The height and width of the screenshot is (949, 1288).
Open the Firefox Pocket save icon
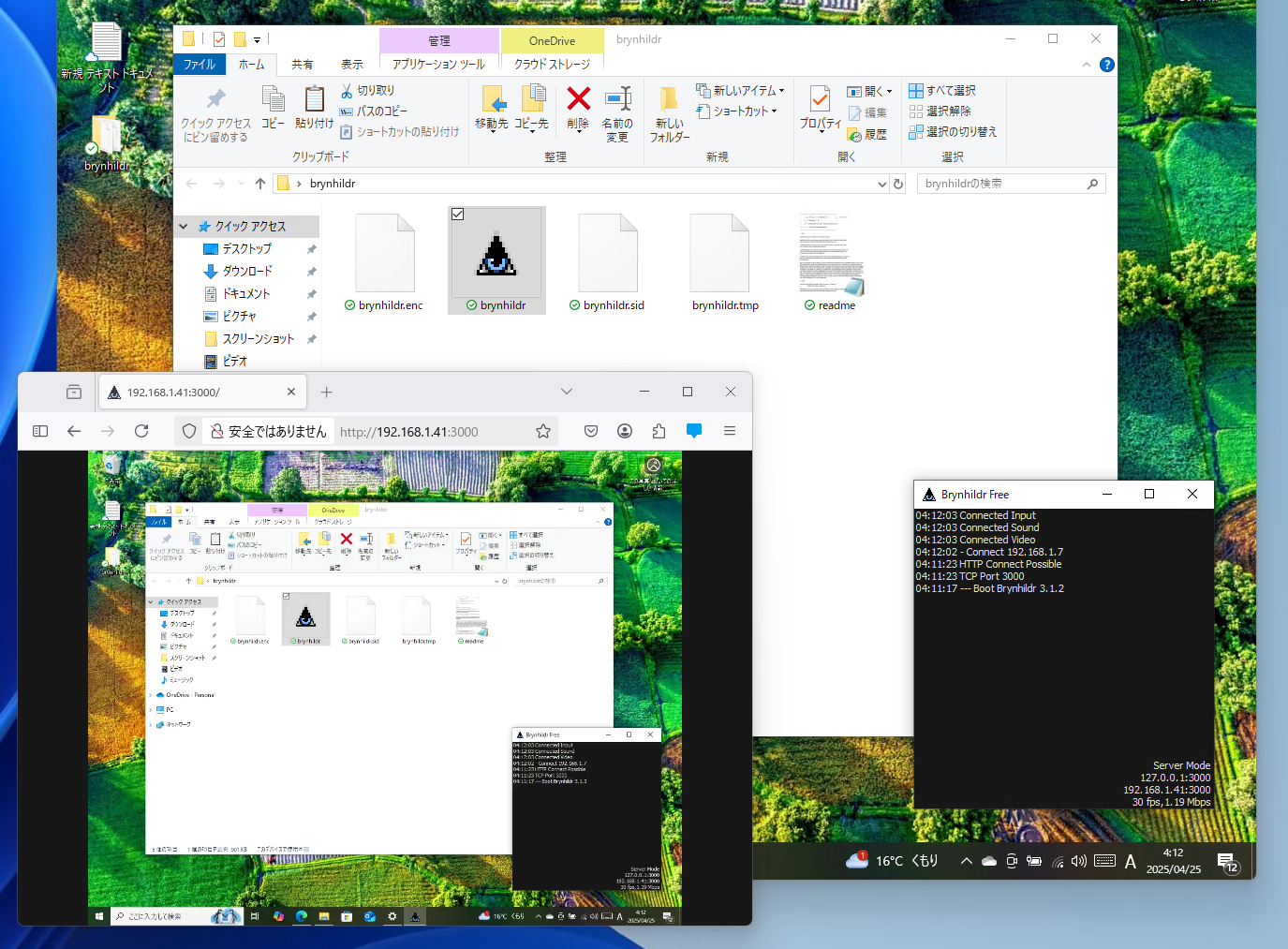tap(590, 431)
